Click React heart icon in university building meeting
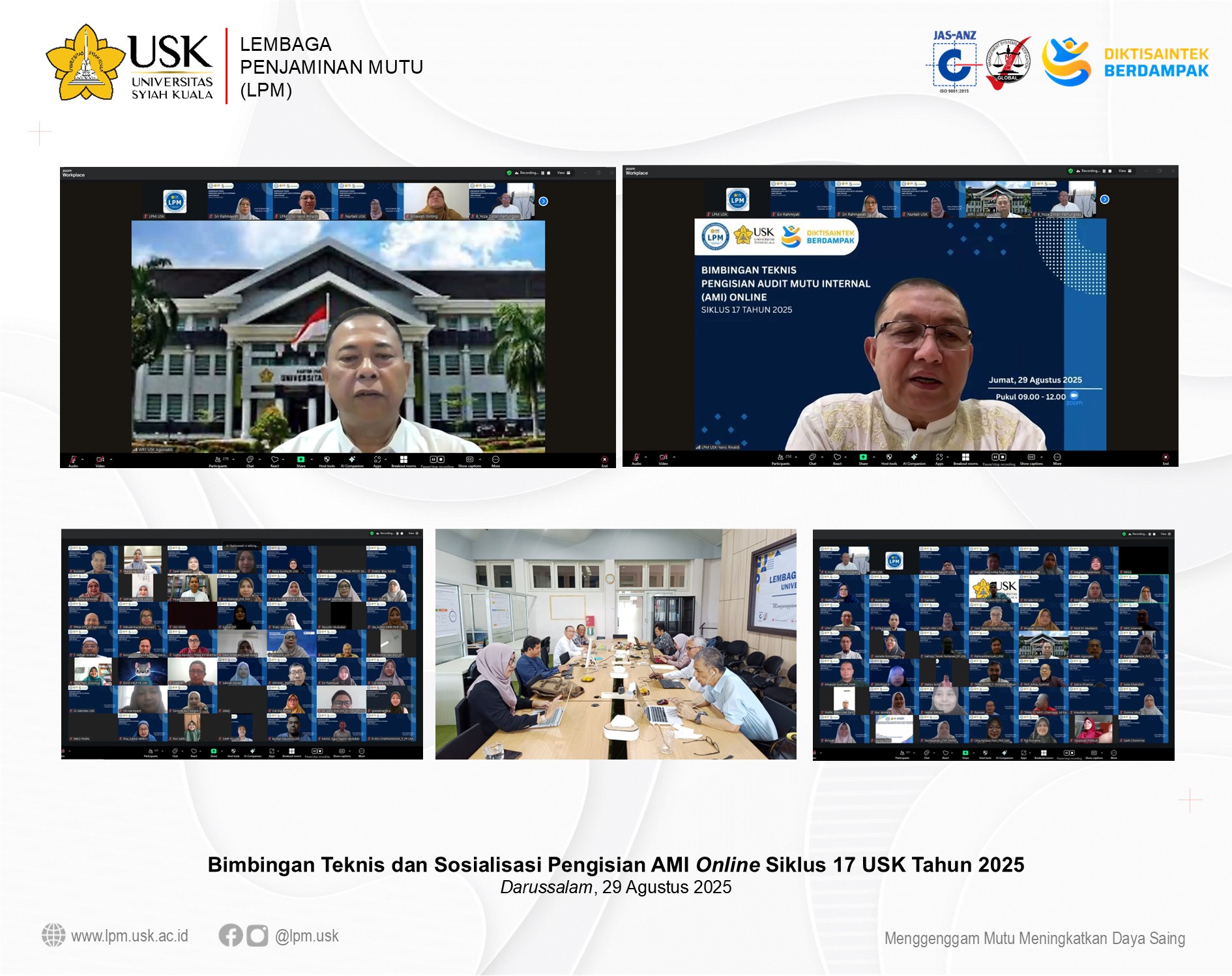Image resolution: width=1232 pixels, height=976 pixels. [x=274, y=460]
